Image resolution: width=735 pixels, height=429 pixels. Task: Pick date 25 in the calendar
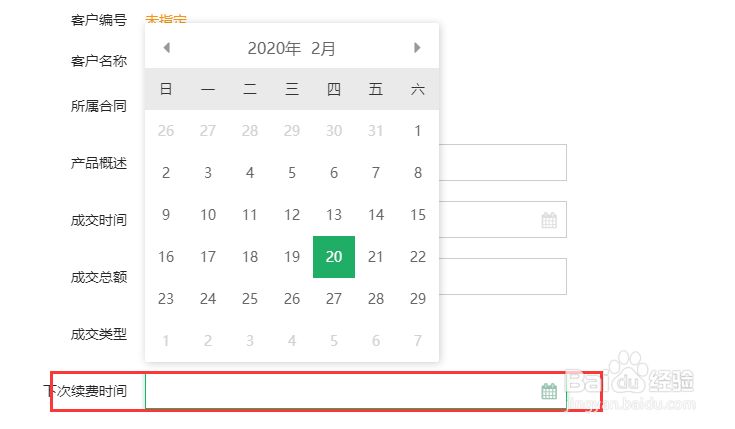pyautogui.click(x=250, y=299)
